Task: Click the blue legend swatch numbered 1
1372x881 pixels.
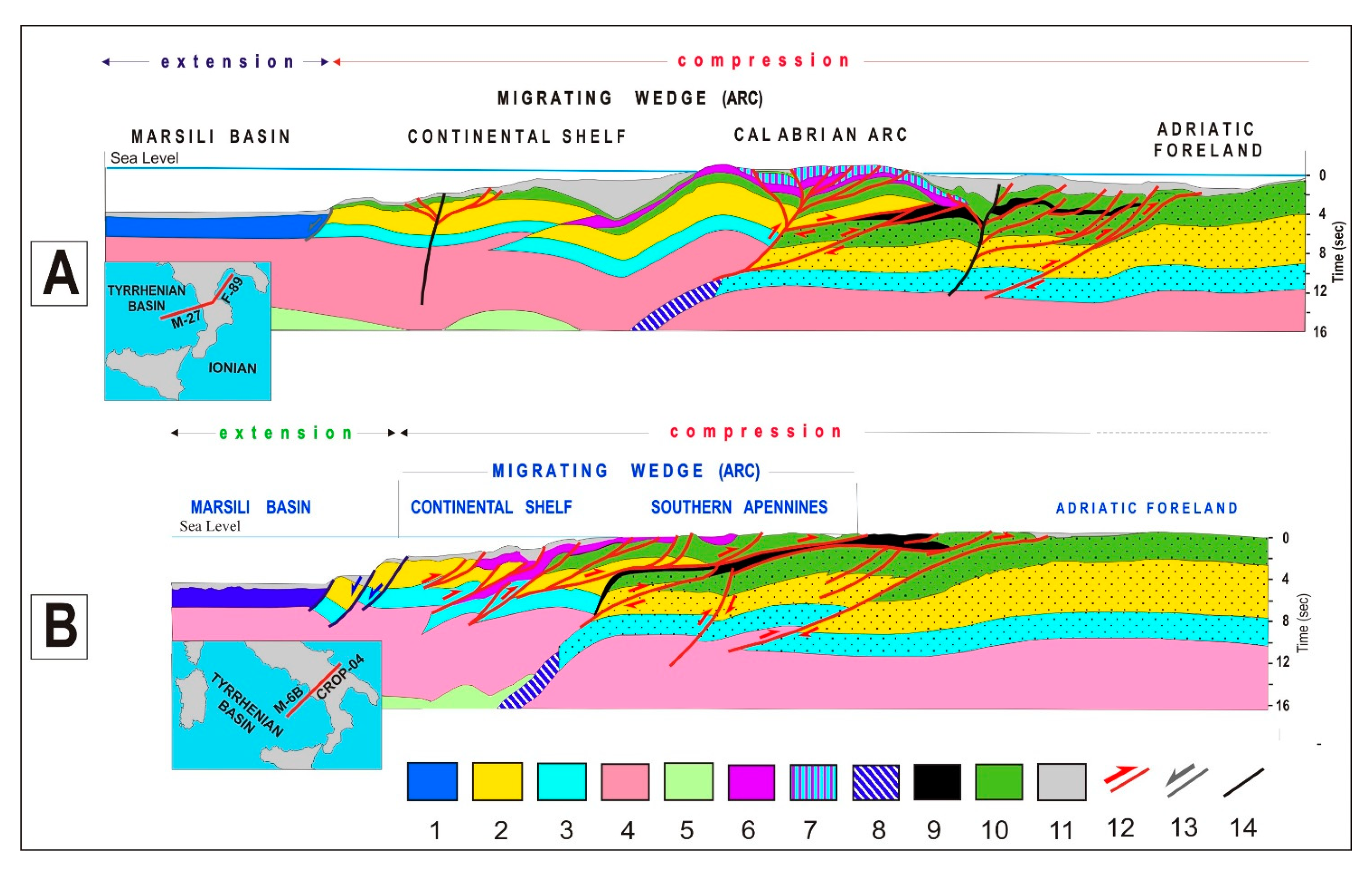Action: coord(432,781)
